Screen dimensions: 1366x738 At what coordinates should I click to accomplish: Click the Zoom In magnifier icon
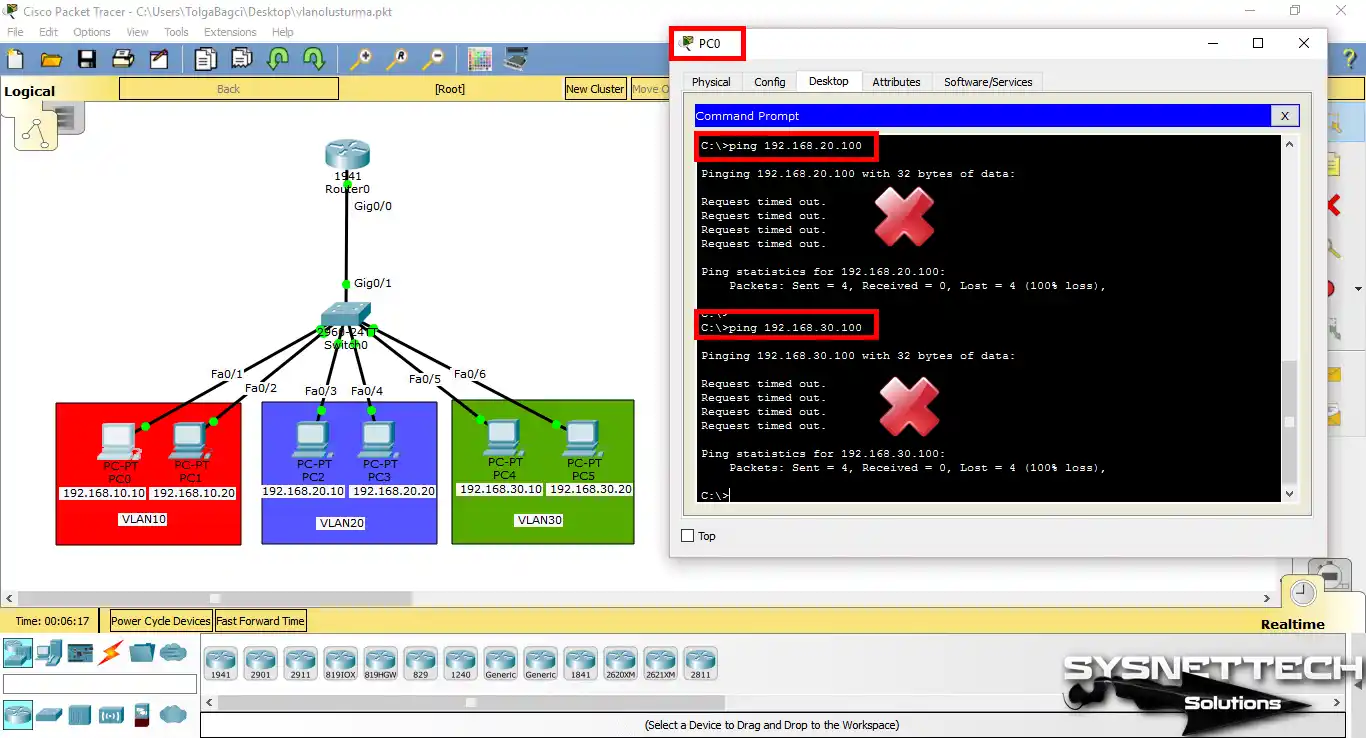coord(360,59)
